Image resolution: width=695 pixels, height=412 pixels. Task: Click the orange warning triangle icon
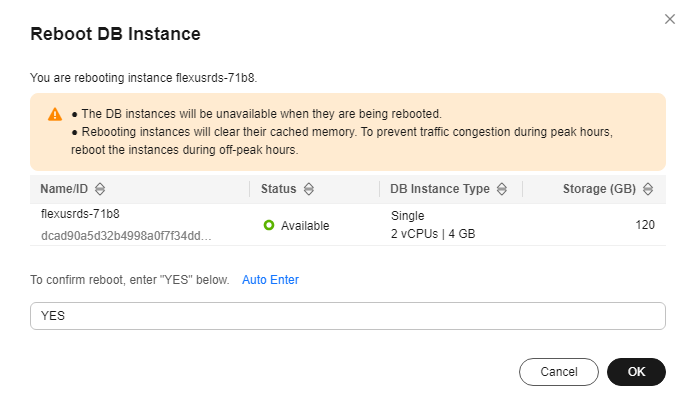tap(54, 114)
